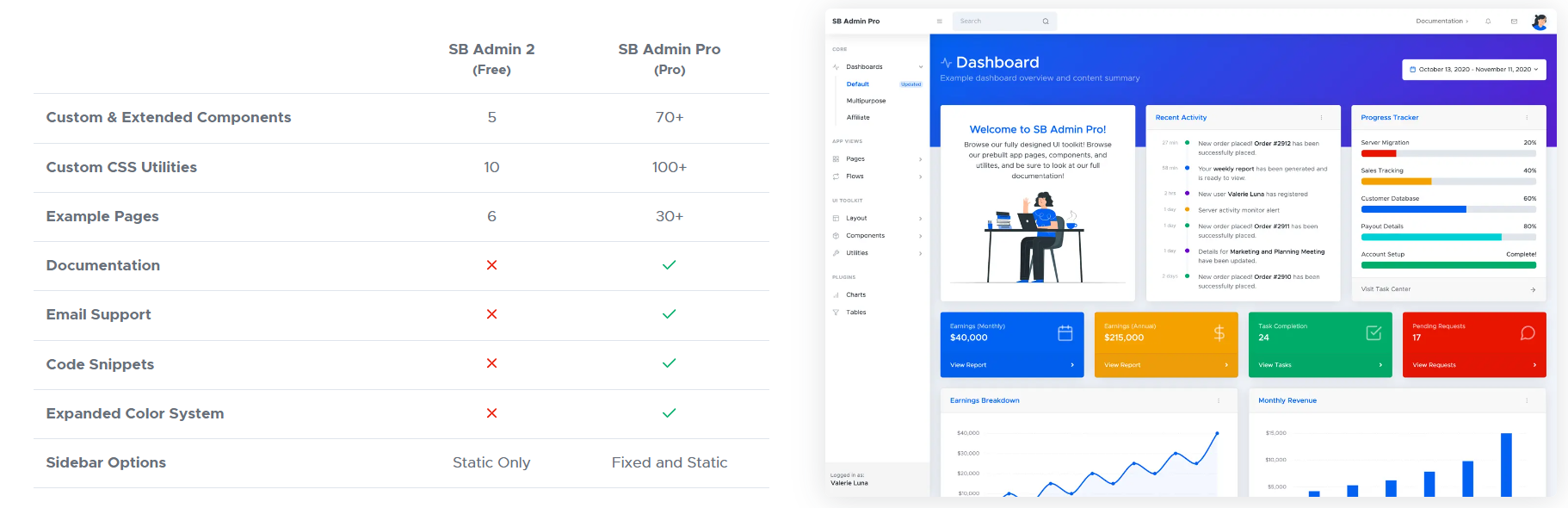Click the SB Admin Pro brand link
1568x508 pixels.
click(x=855, y=22)
